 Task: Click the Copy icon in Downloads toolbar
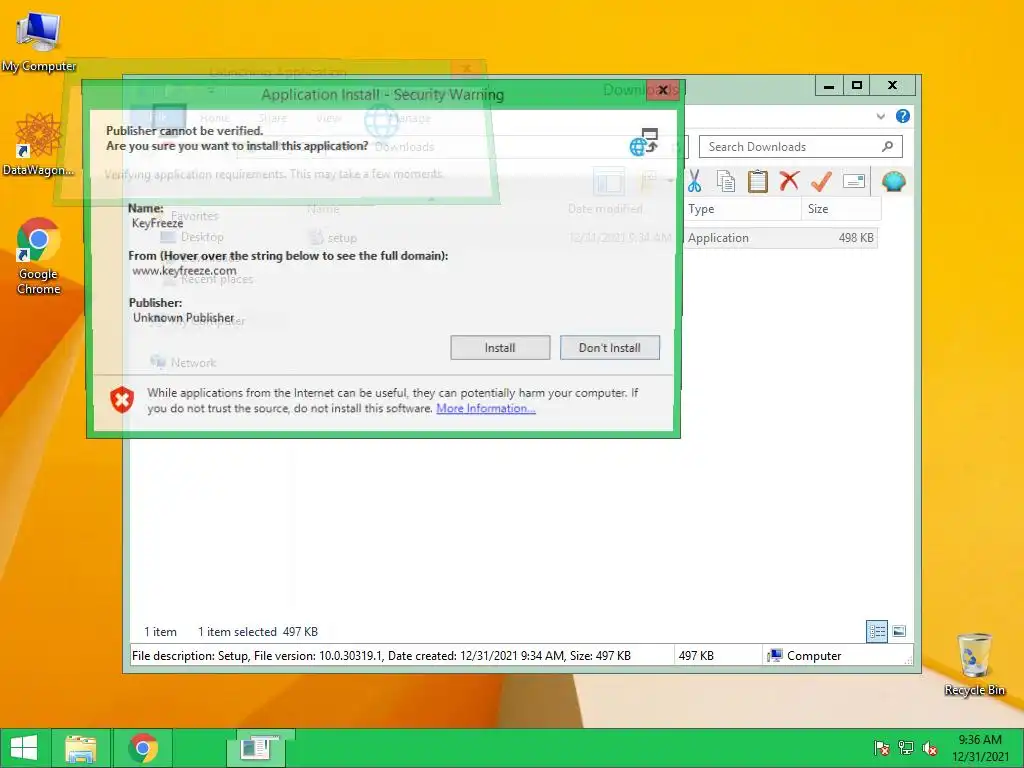coord(726,182)
